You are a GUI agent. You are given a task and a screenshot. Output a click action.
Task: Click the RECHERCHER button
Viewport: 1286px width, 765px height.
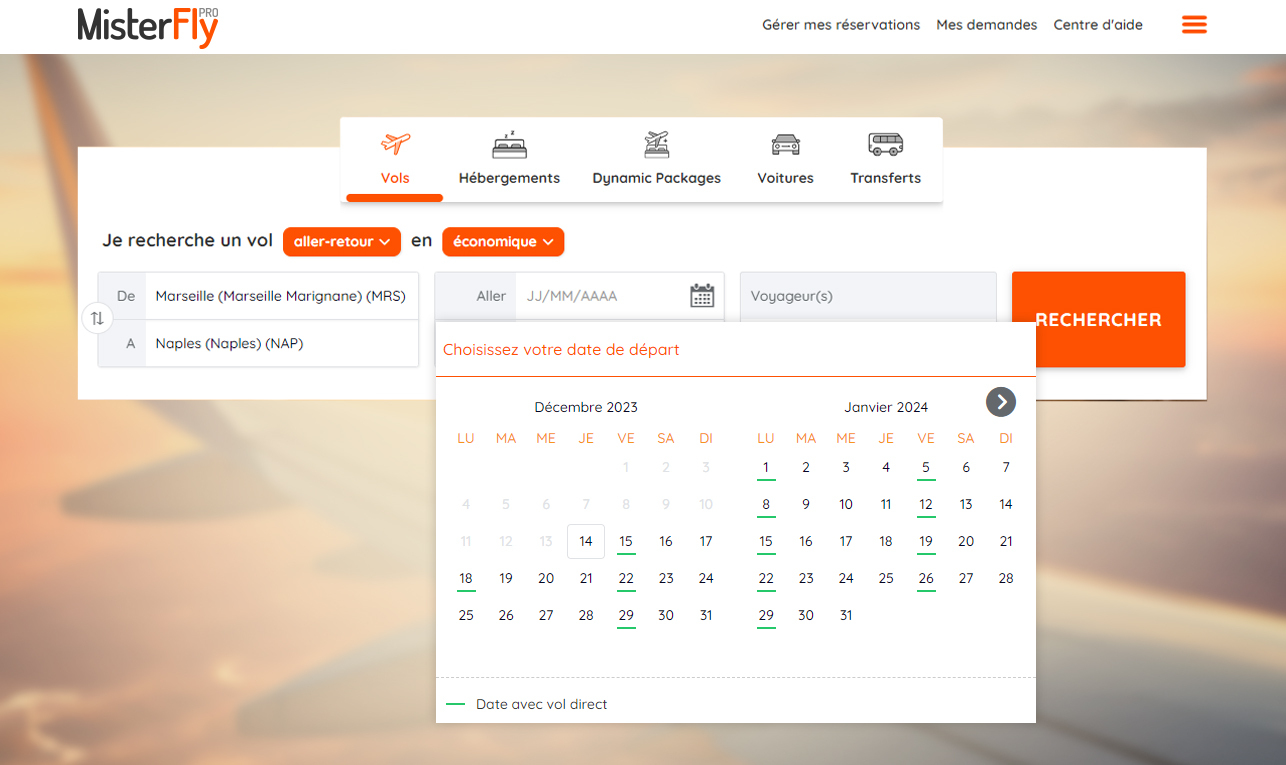[1098, 319]
